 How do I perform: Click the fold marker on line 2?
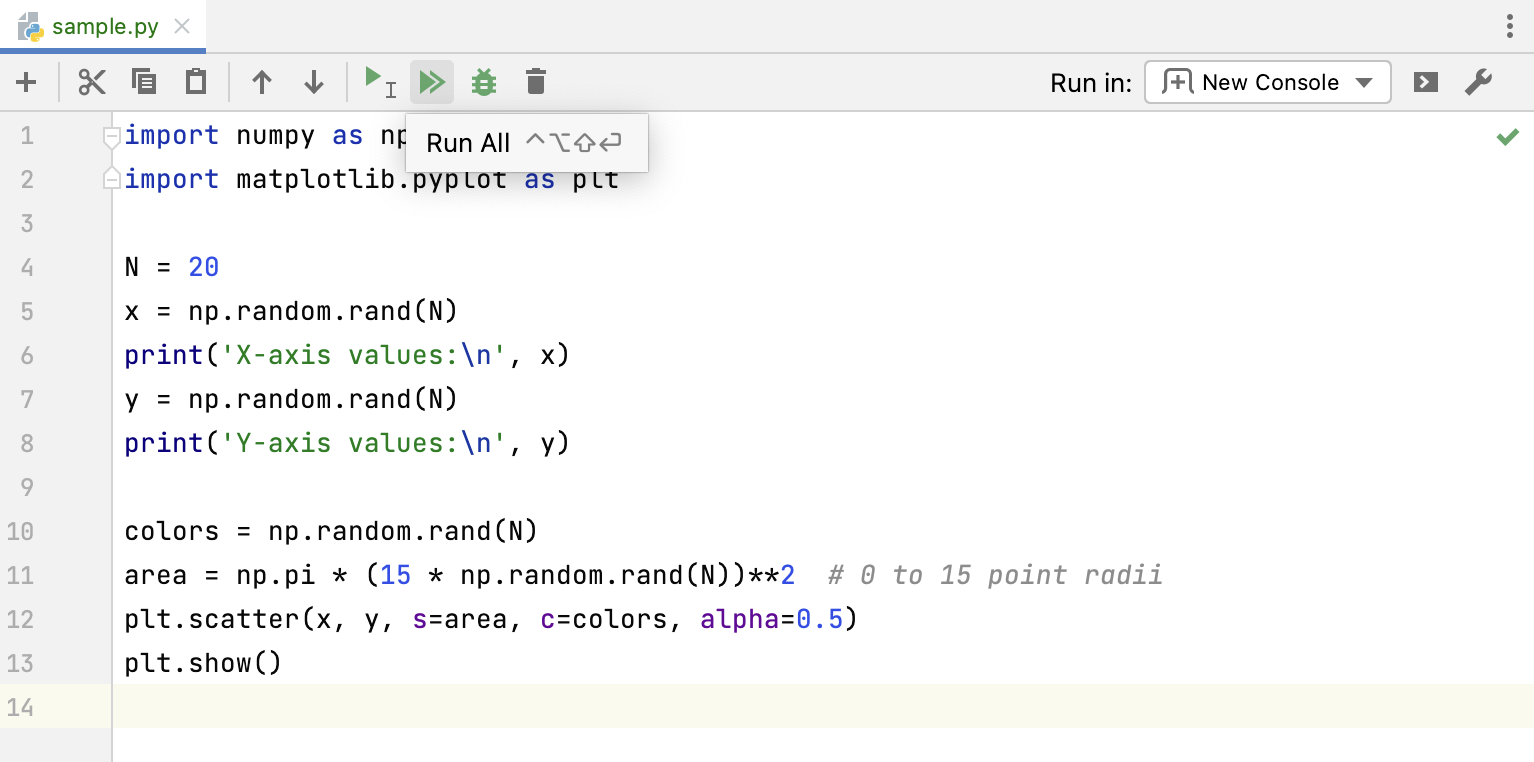click(x=112, y=179)
